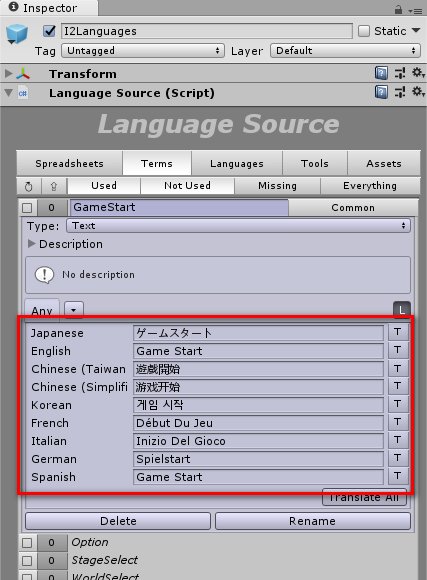Click the T button for French
The height and width of the screenshot is (580, 427).
click(398, 422)
